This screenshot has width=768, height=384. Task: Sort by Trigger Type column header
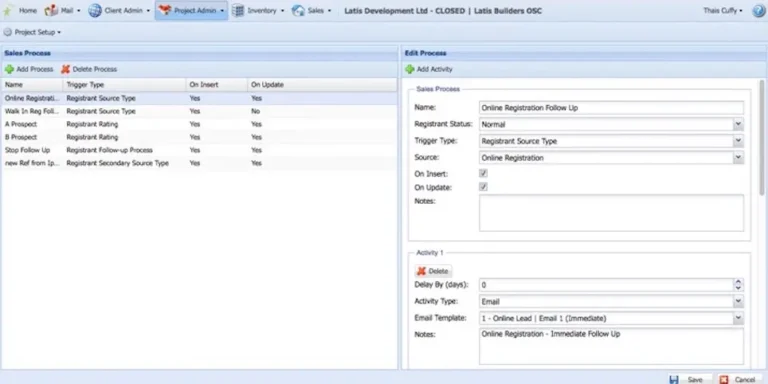coord(124,85)
